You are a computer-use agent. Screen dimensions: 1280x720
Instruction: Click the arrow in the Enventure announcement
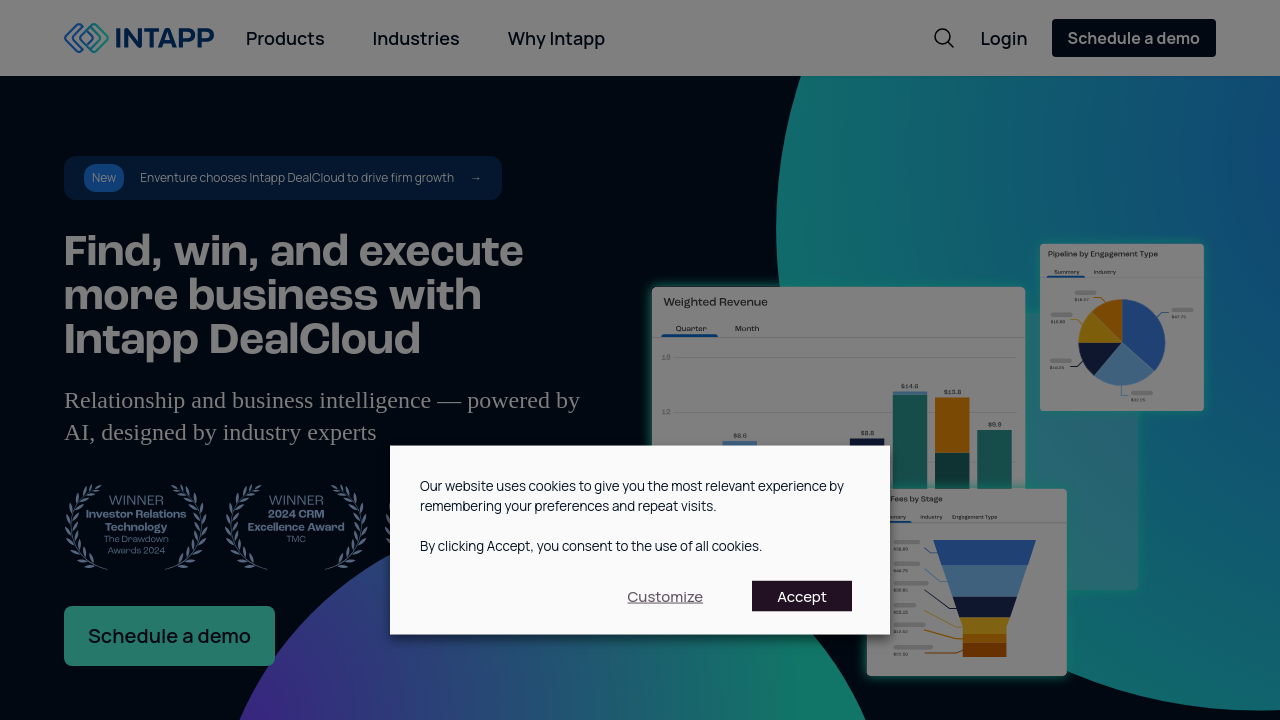(x=475, y=178)
